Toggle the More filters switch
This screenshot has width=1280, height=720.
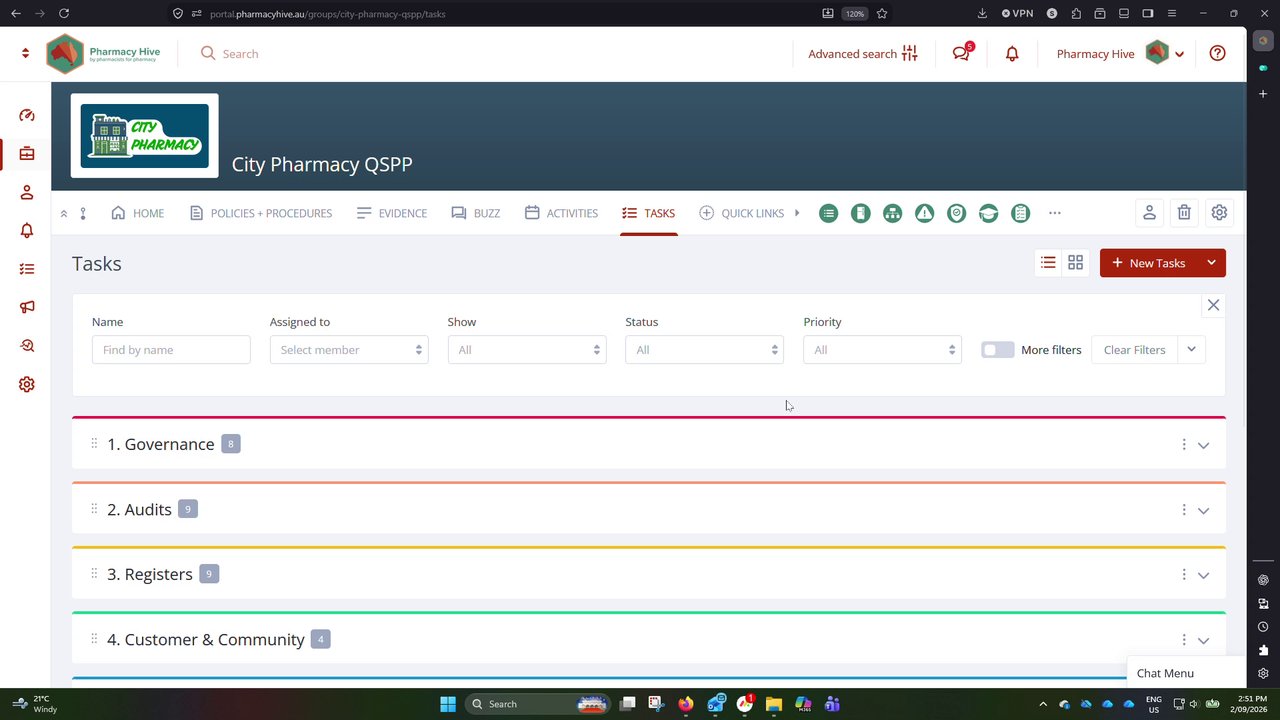coord(997,350)
